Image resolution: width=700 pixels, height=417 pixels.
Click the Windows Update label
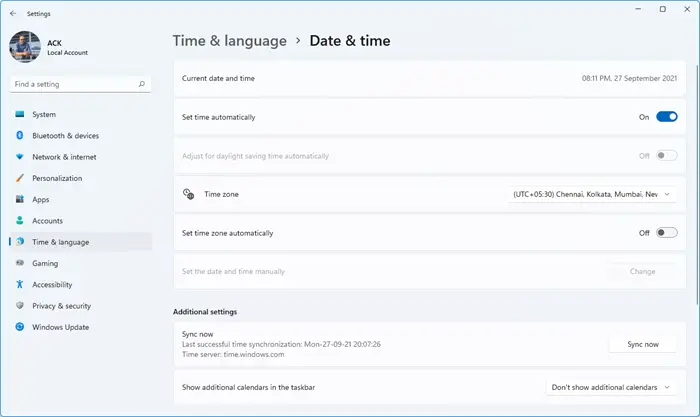coord(61,327)
